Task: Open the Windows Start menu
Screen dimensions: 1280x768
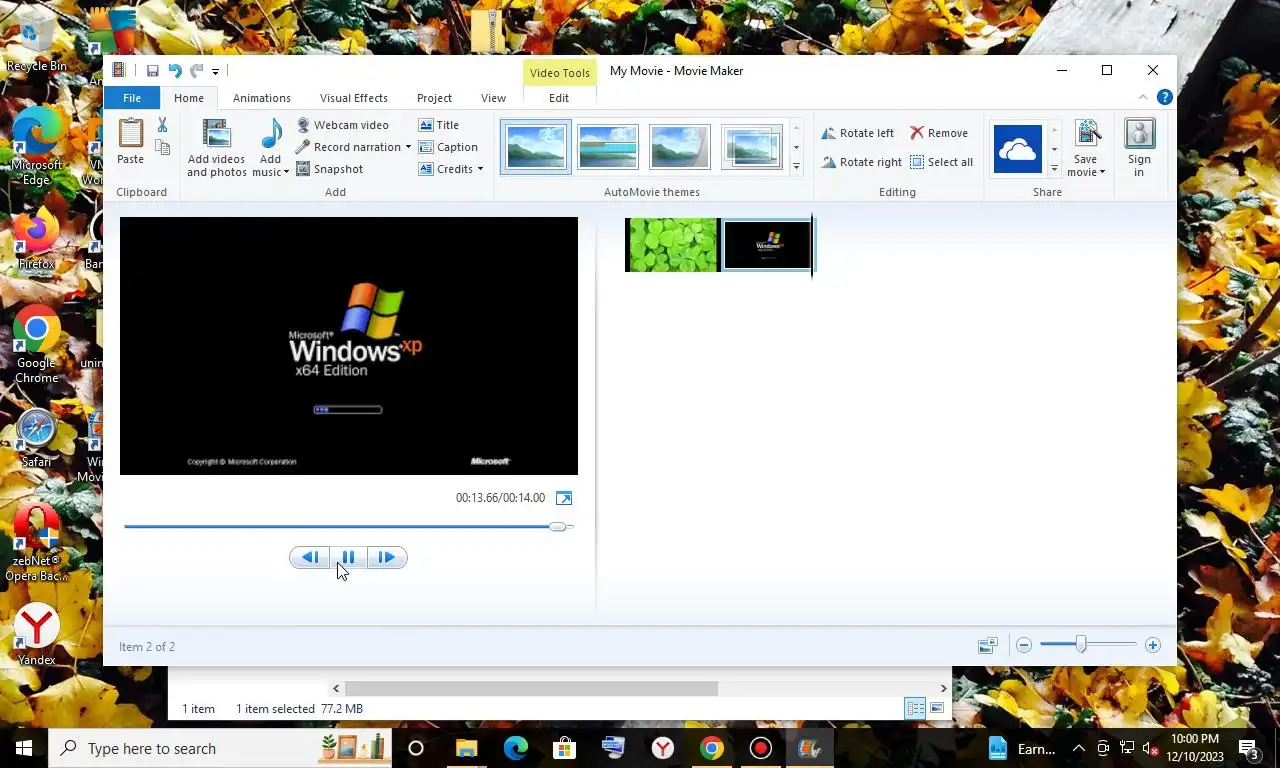Action: (24, 748)
